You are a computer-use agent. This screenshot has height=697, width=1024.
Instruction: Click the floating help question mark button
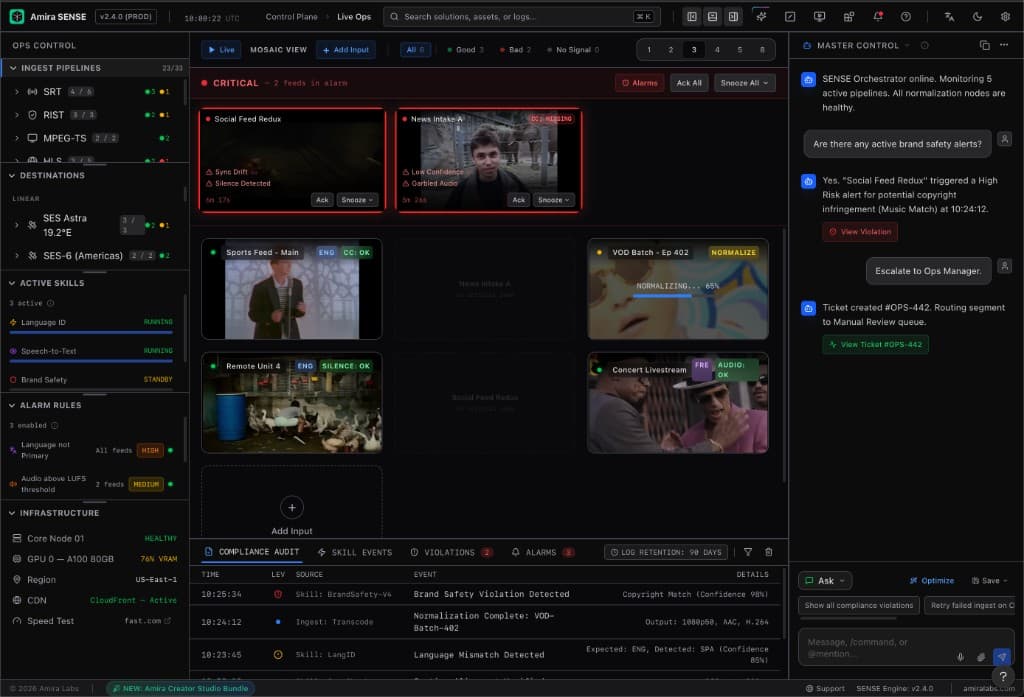[1003, 677]
